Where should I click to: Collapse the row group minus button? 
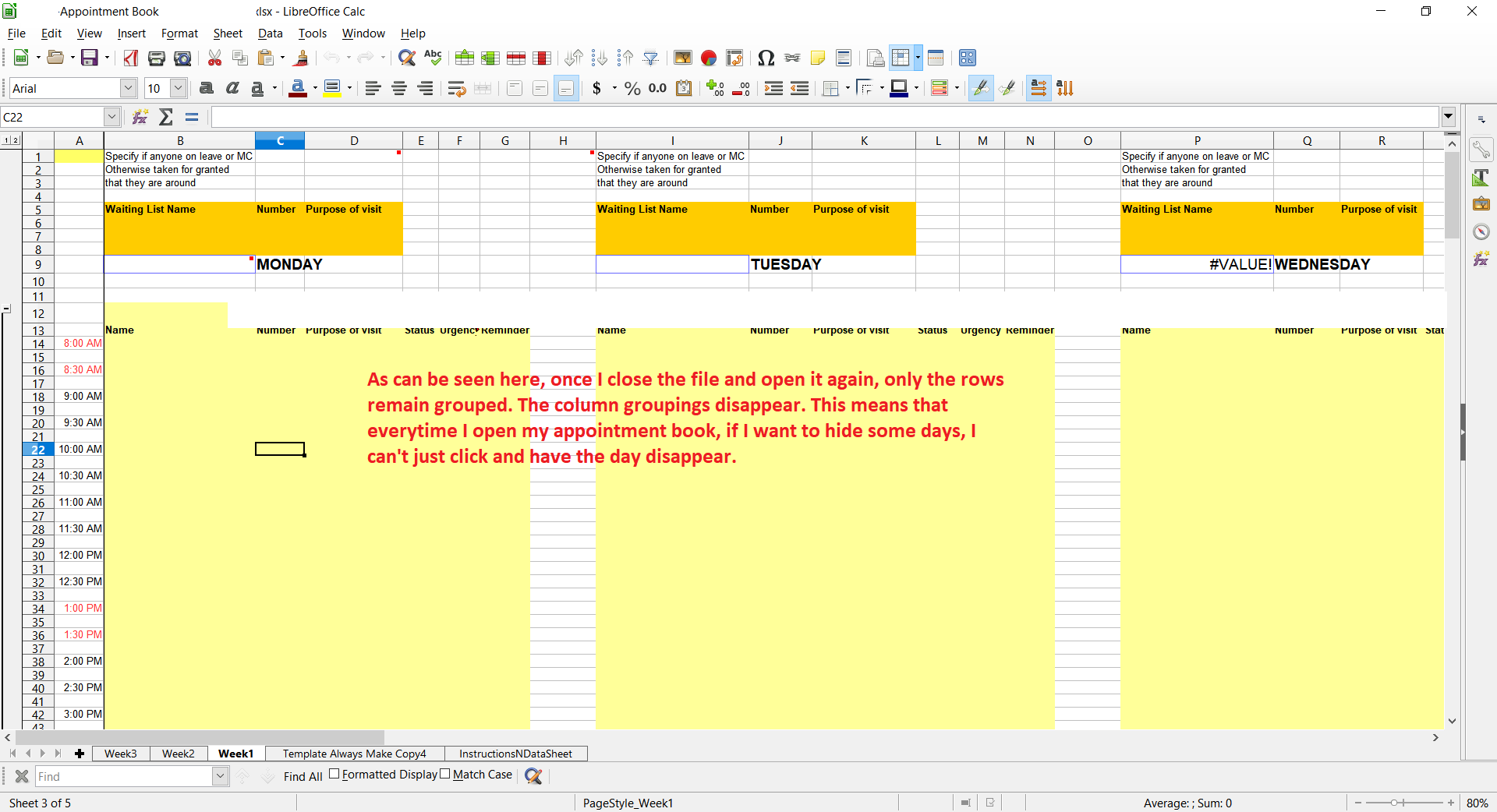click(x=6, y=309)
